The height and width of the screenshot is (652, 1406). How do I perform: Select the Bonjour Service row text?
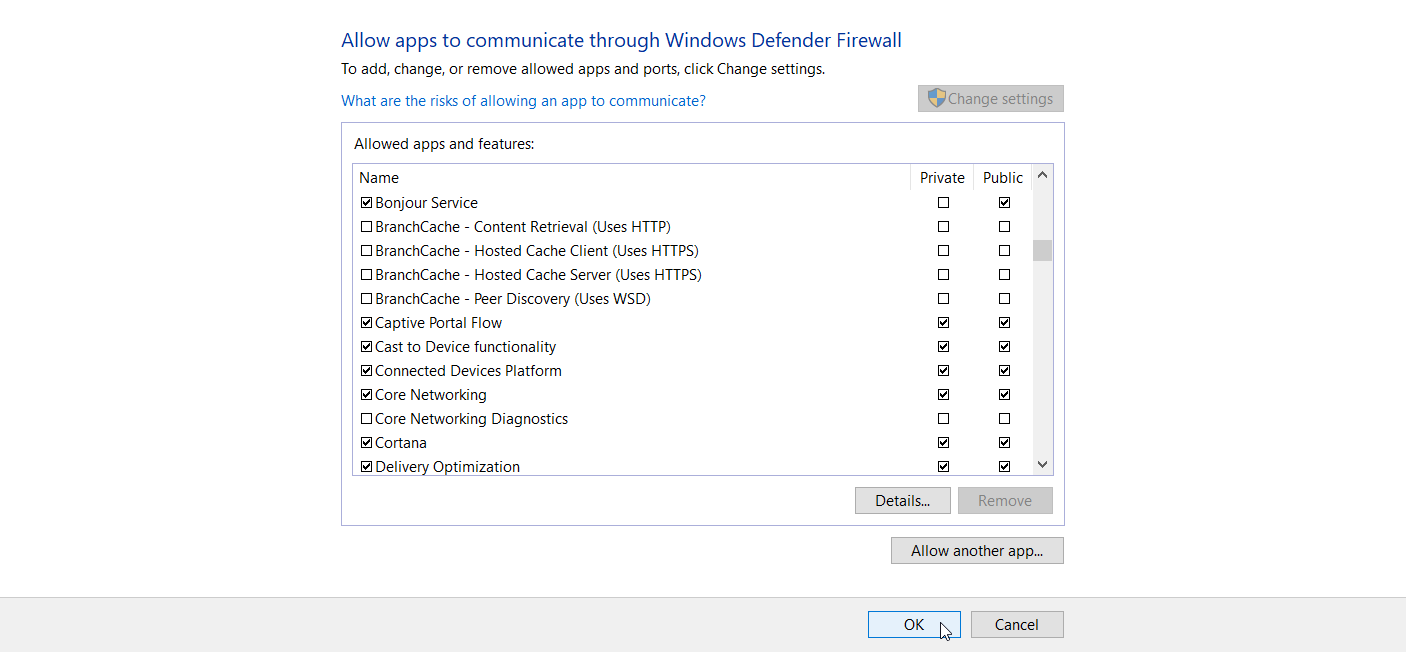tap(427, 203)
